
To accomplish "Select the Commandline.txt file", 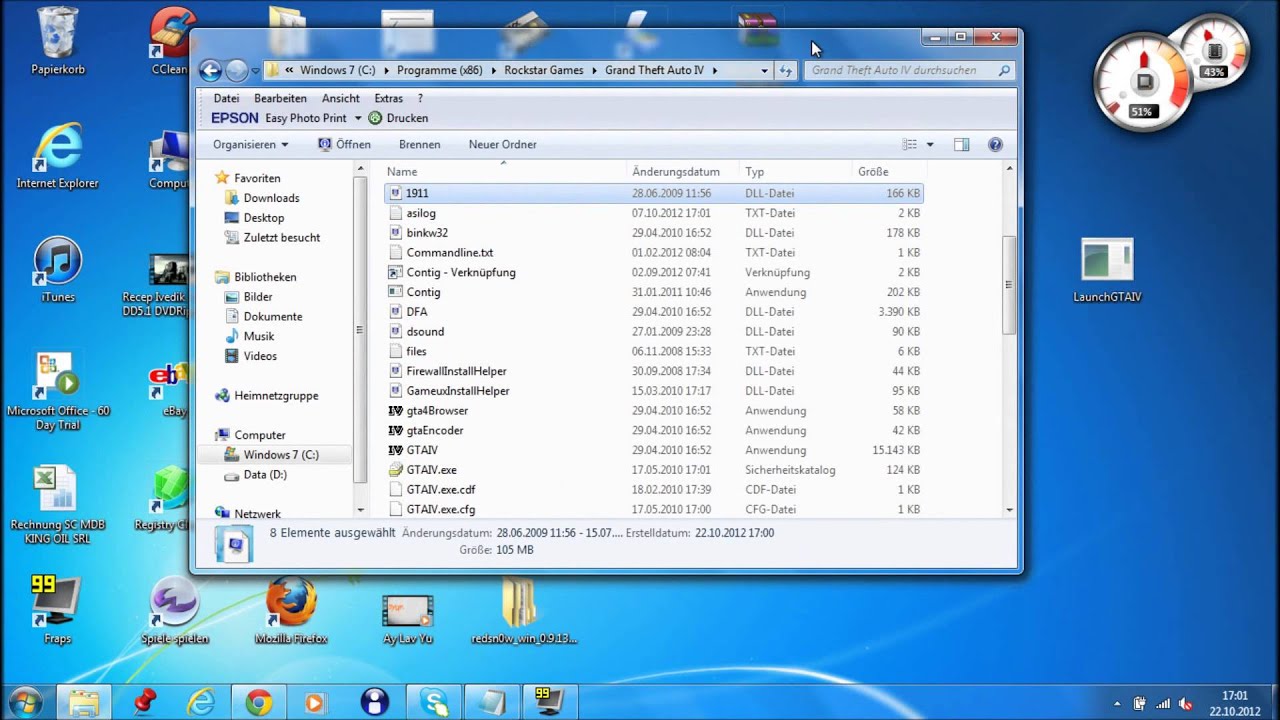I will coord(654,253).
